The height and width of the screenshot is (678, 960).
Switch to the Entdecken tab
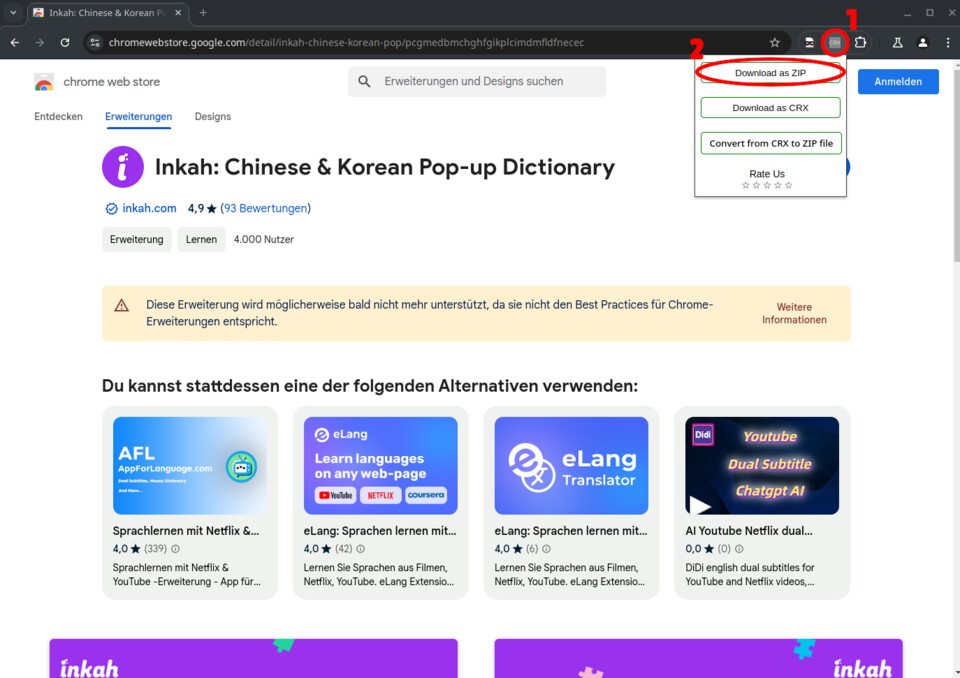[58, 117]
